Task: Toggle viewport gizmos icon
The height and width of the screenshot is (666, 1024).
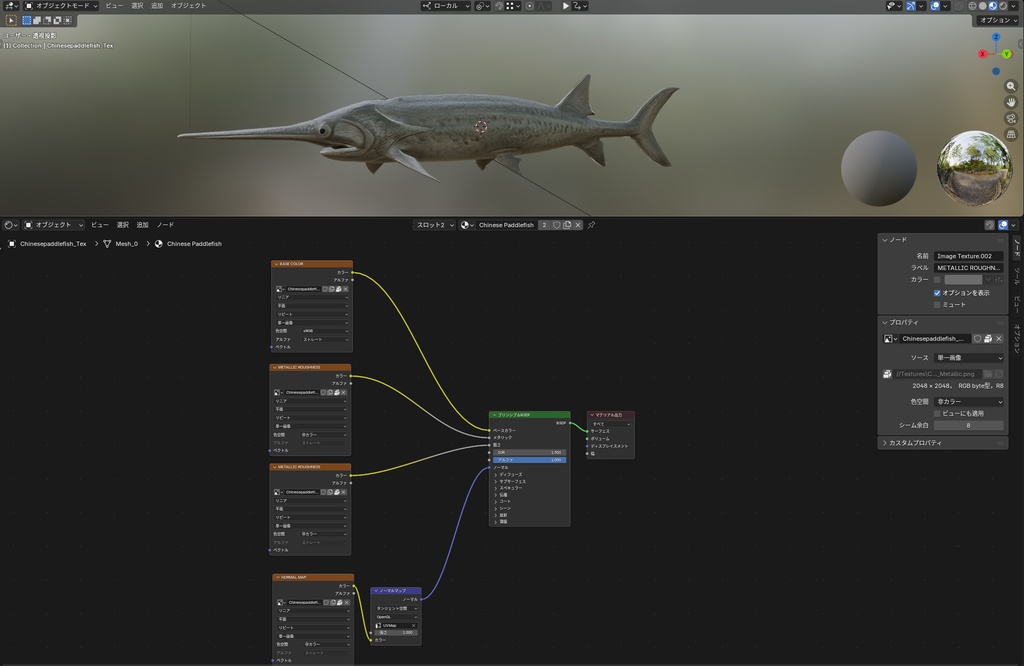Action: (x=910, y=6)
